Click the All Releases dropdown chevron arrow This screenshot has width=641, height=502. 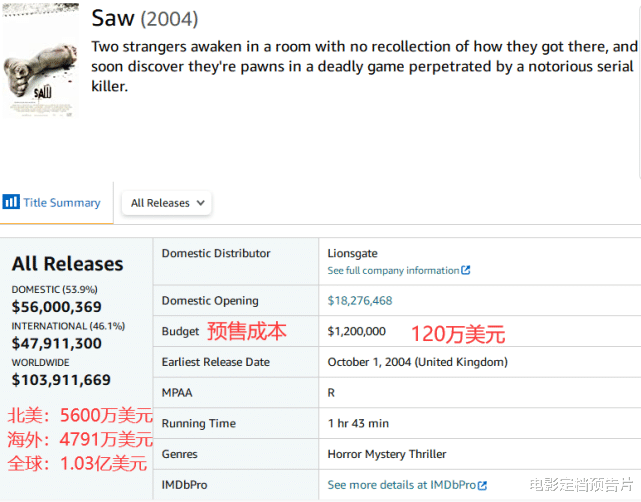(x=200, y=203)
